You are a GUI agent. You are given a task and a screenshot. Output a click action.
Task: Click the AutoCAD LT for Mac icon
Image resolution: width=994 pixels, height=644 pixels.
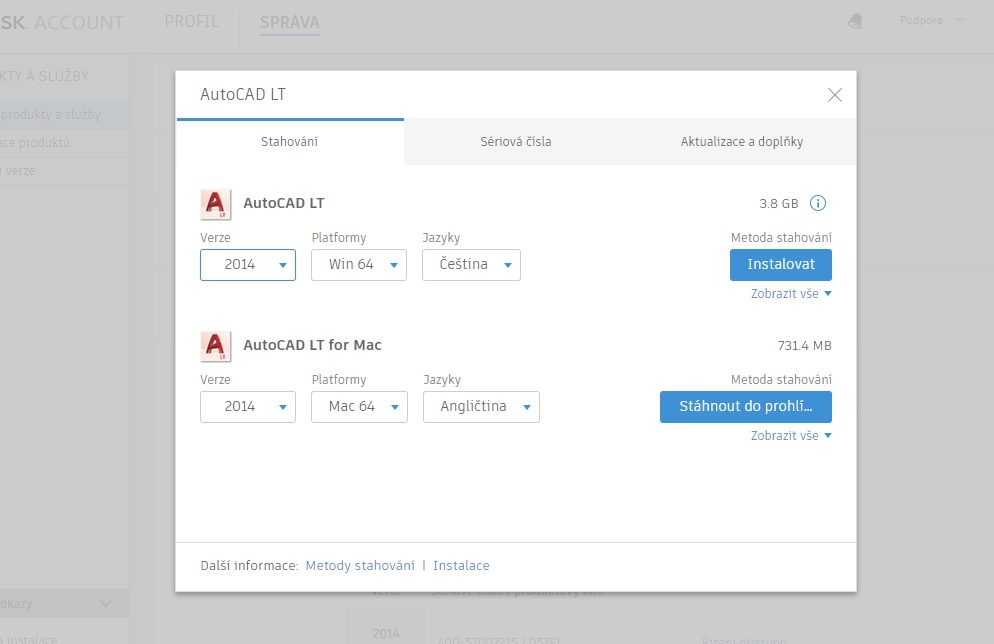tap(216, 346)
